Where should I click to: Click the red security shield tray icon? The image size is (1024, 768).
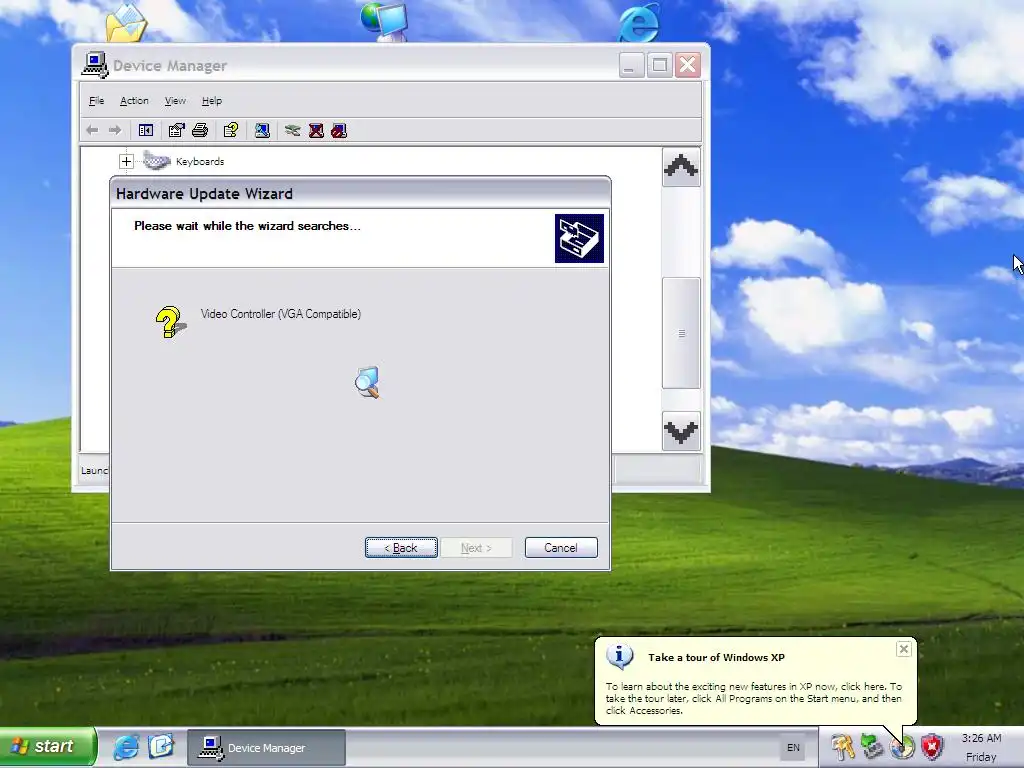[932, 746]
